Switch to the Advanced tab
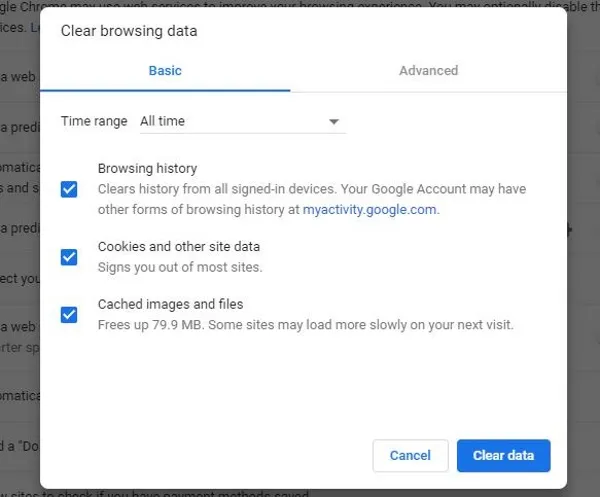The image size is (600, 497). 428,71
